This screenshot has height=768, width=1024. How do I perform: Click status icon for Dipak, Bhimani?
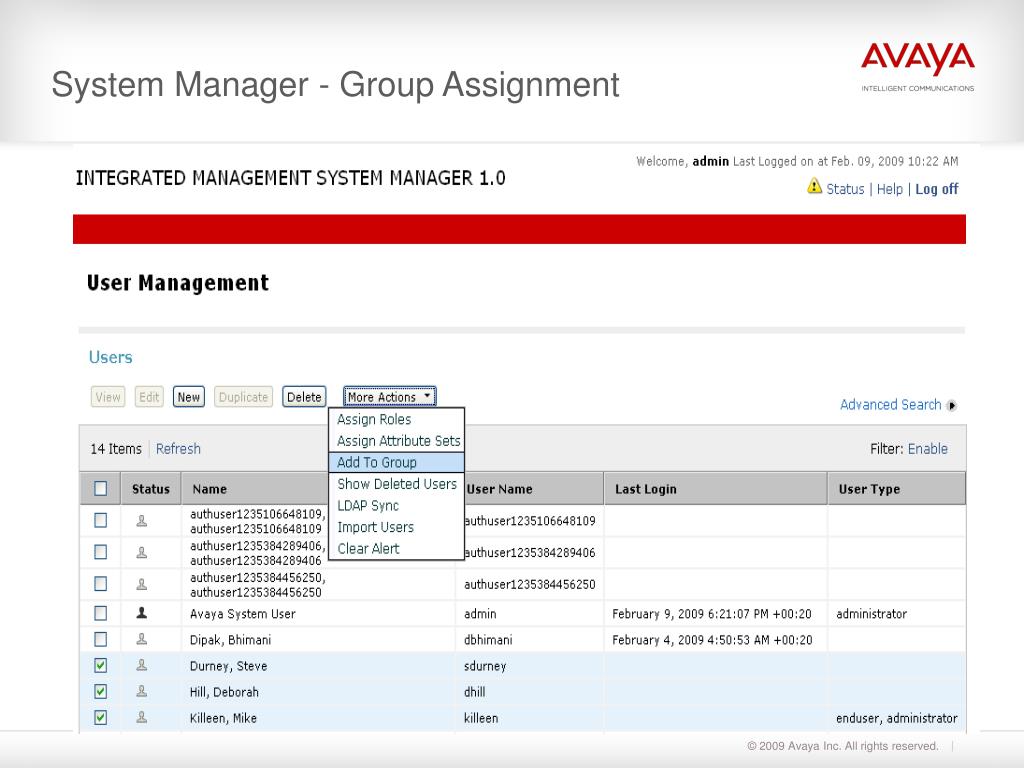[x=141, y=639]
